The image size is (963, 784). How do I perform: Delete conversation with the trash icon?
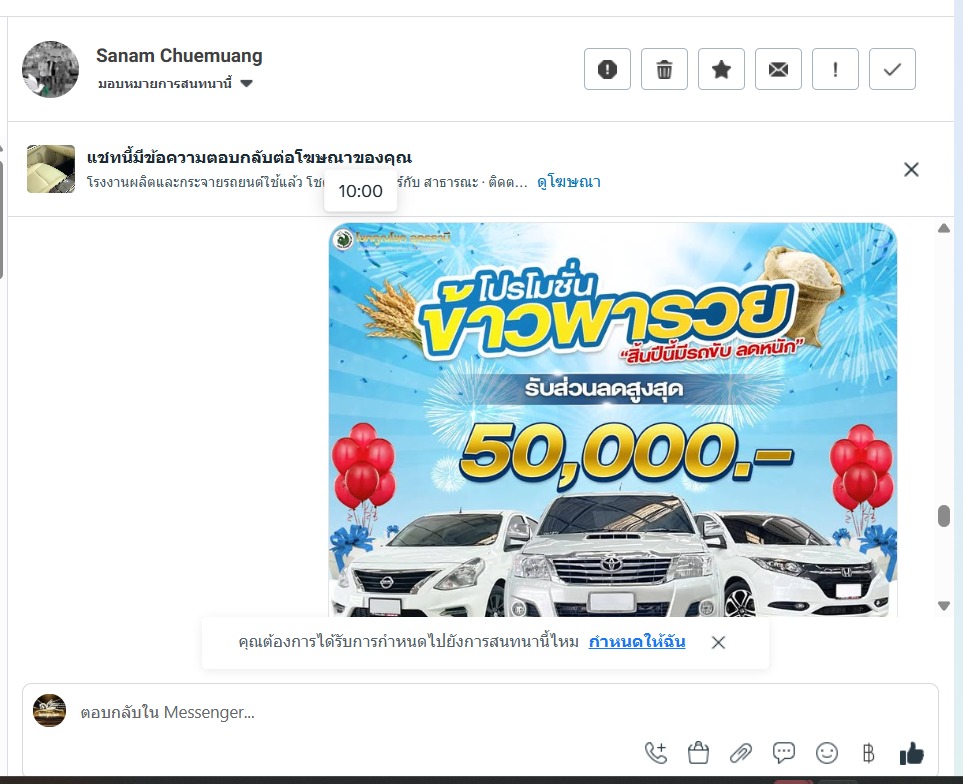(664, 69)
